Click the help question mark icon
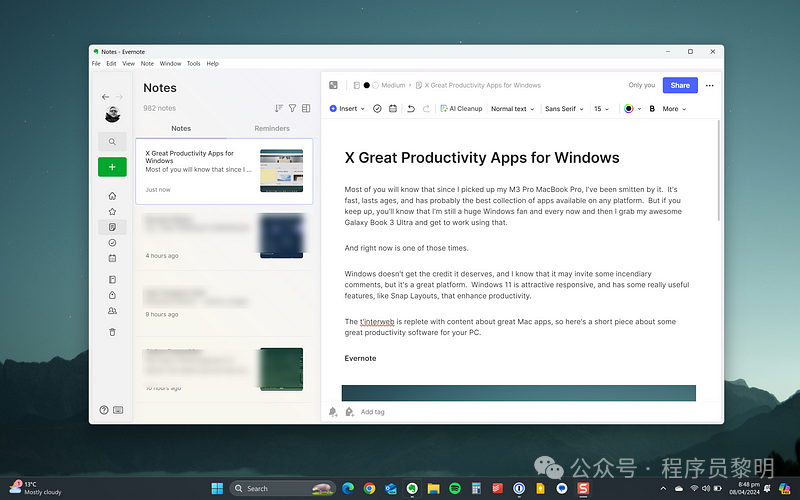This screenshot has width=800, height=500. tap(104, 410)
